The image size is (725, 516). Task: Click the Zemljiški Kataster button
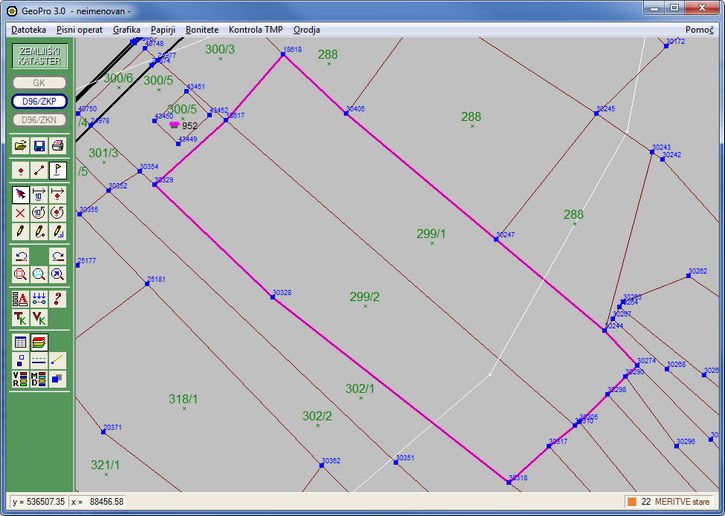[x=39, y=56]
